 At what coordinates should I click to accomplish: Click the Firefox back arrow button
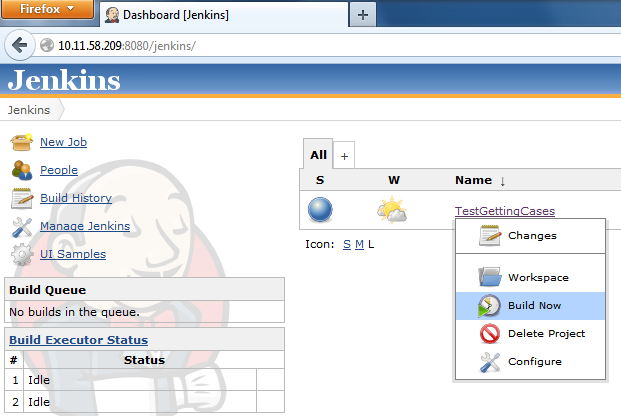coord(19,45)
